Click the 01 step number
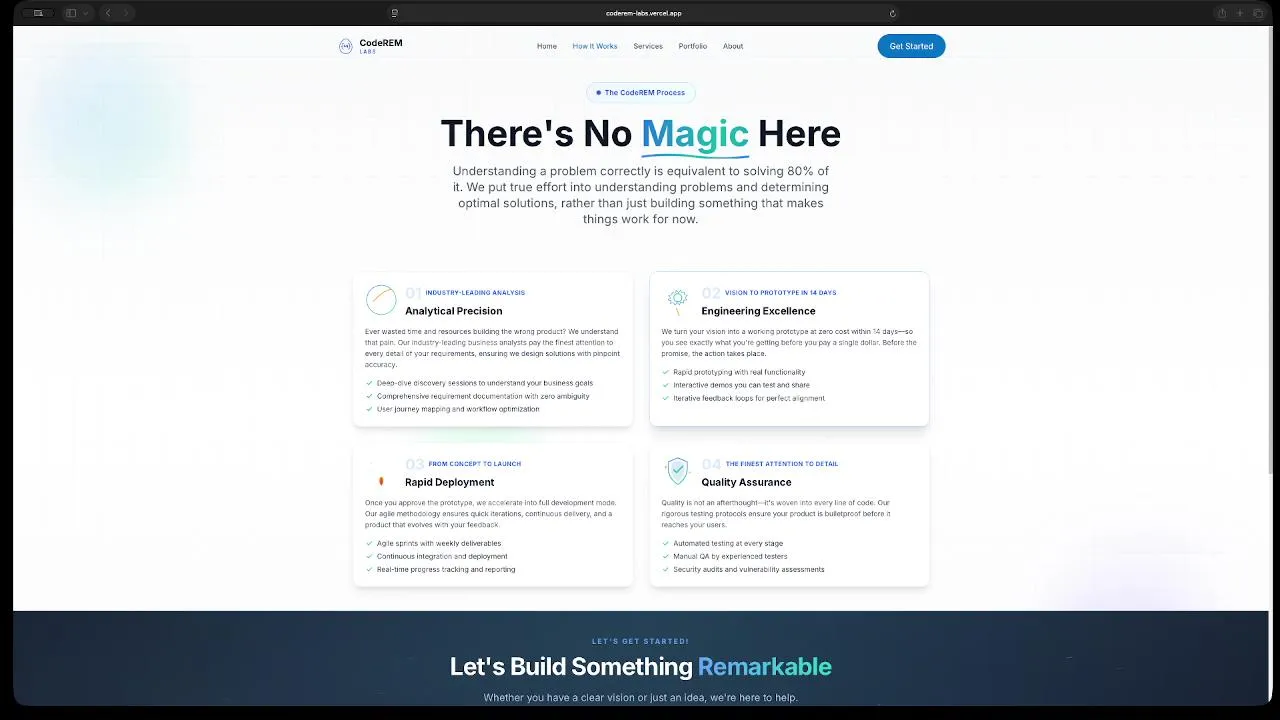Viewport: 1280px width, 720px height. 414,293
